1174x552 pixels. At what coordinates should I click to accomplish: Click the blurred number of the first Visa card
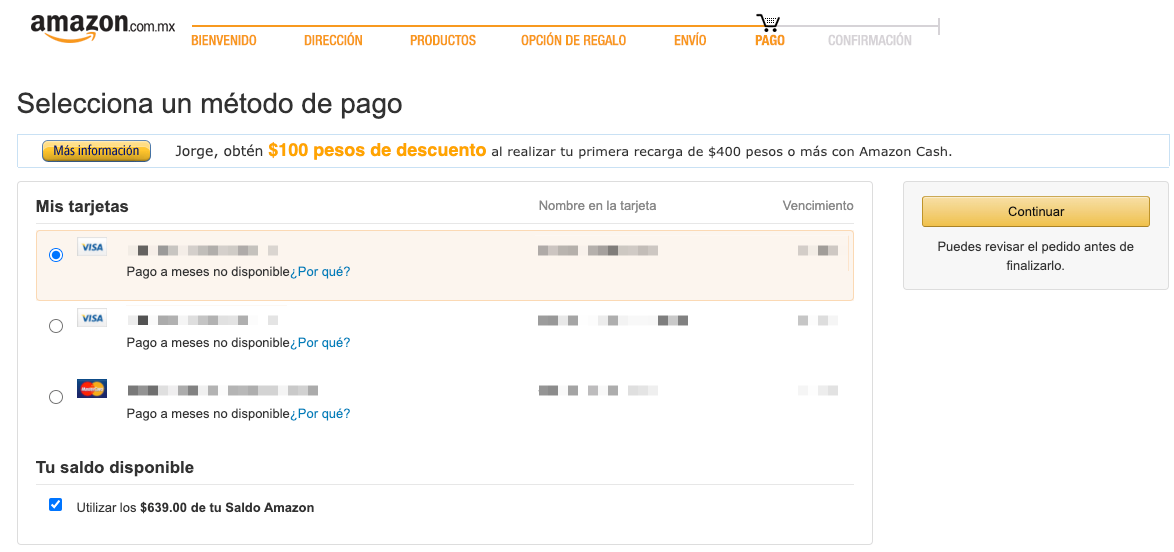coord(202,250)
